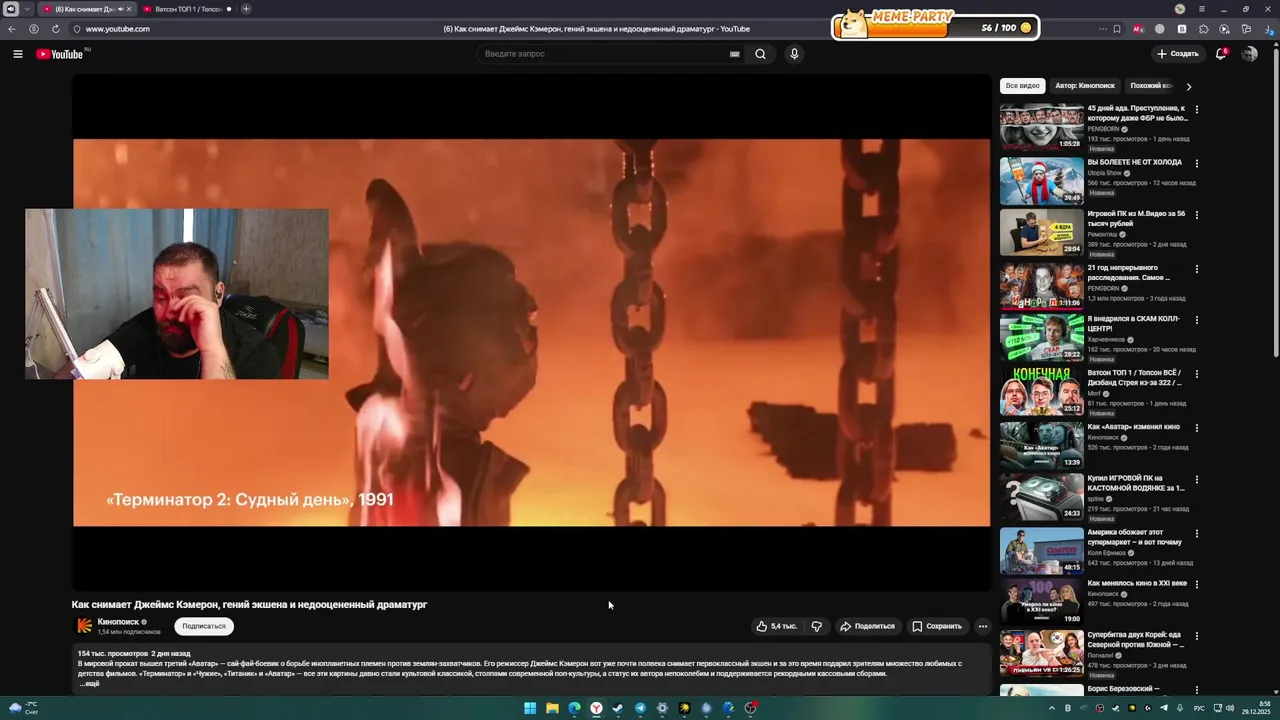
Task: Mute the tab via audio icon
Action: coord(121,9)
